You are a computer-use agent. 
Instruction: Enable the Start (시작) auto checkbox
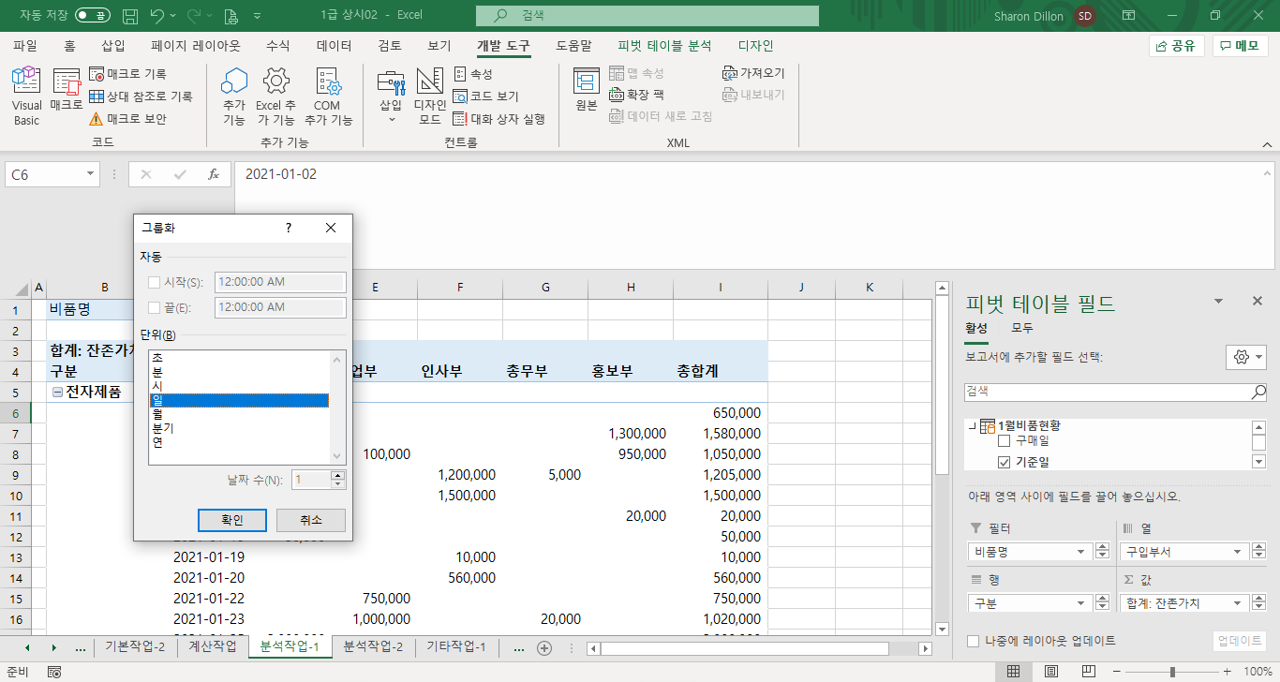154,283
